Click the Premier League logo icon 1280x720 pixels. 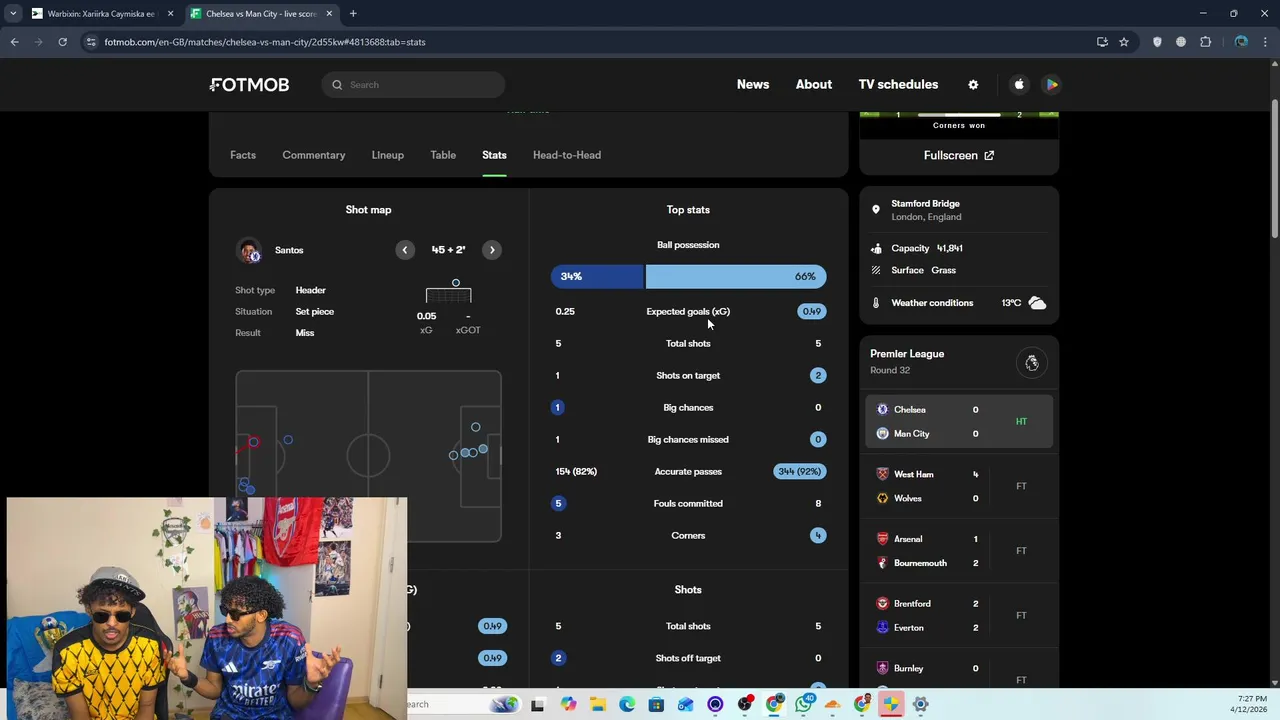[1032, 363]
